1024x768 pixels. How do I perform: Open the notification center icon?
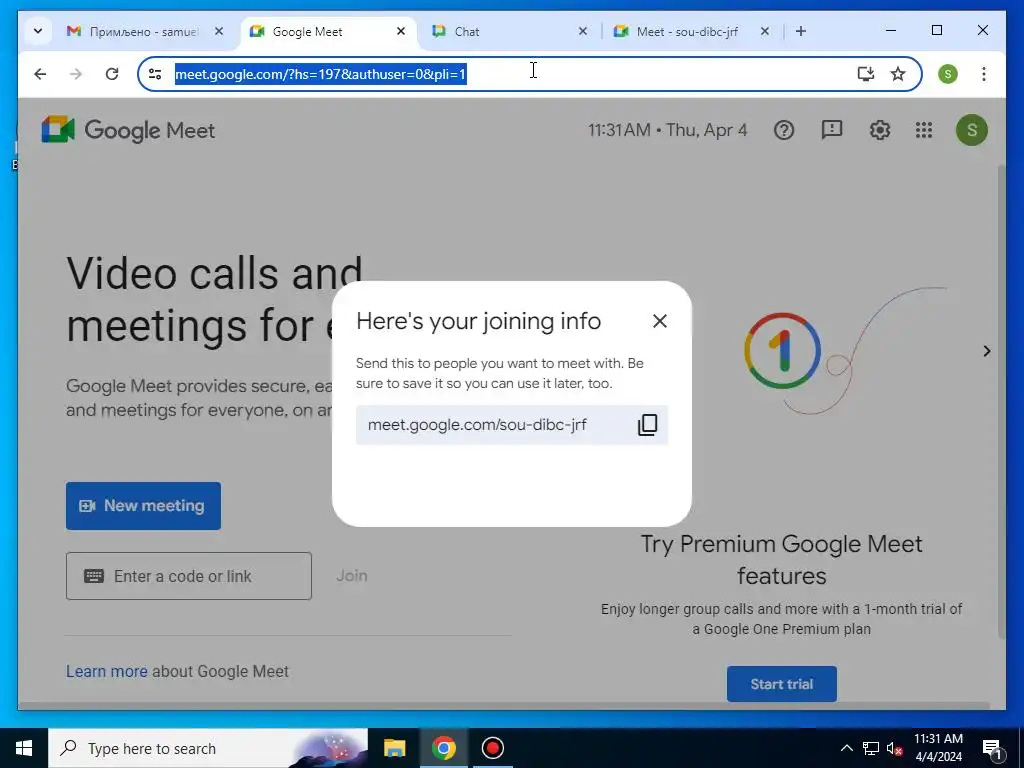point(992,749)
